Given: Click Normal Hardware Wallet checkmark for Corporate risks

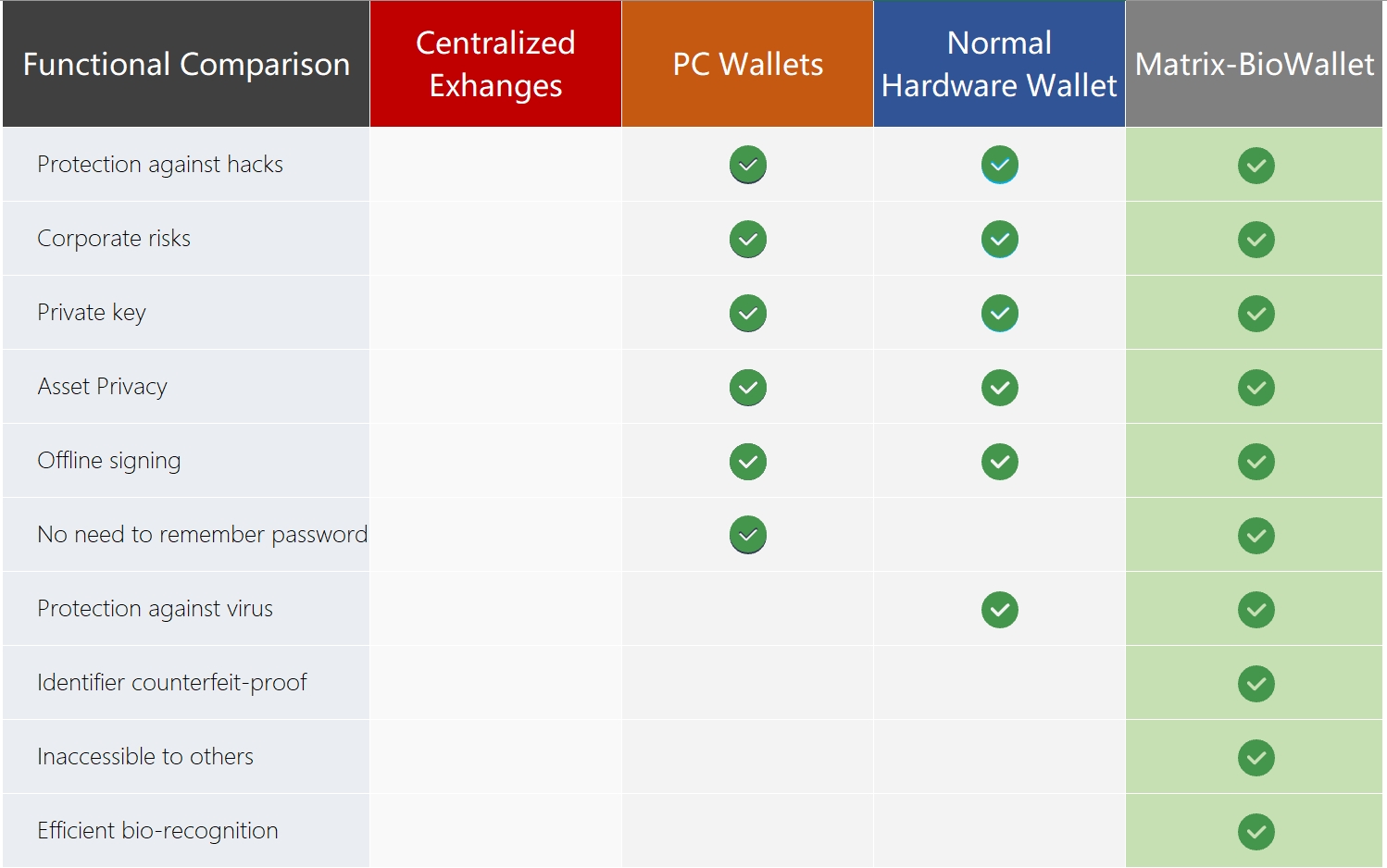Looking at the screenshot, I should 1000,239.
